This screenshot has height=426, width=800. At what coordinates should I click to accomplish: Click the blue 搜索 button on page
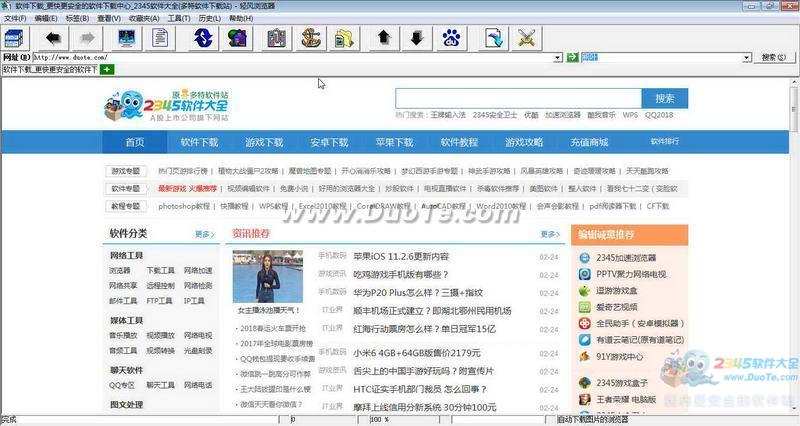pyautogui.click(x=665, y=98)
